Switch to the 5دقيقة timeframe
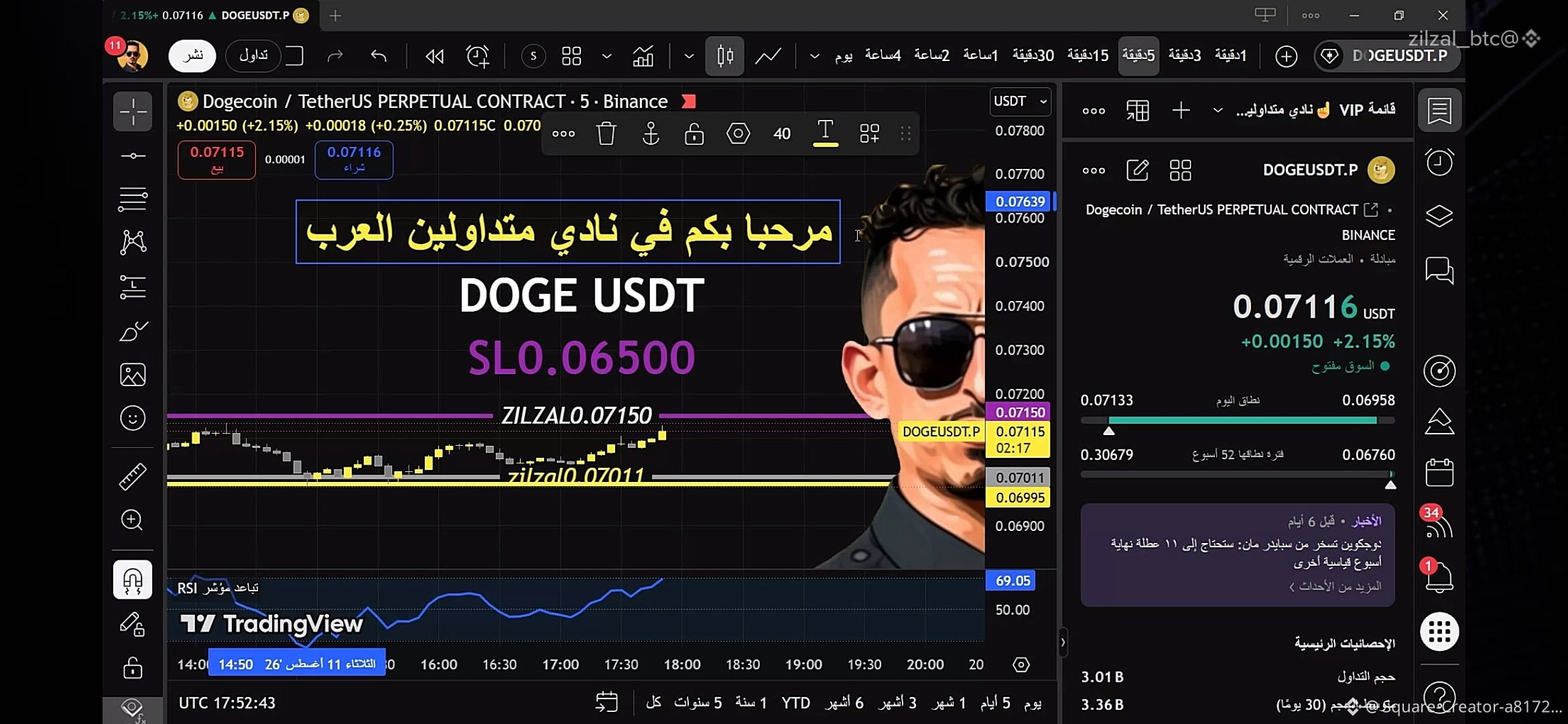Image resolution: width=1568 pixels, height=724 pixels. [x=1138, y=56]
